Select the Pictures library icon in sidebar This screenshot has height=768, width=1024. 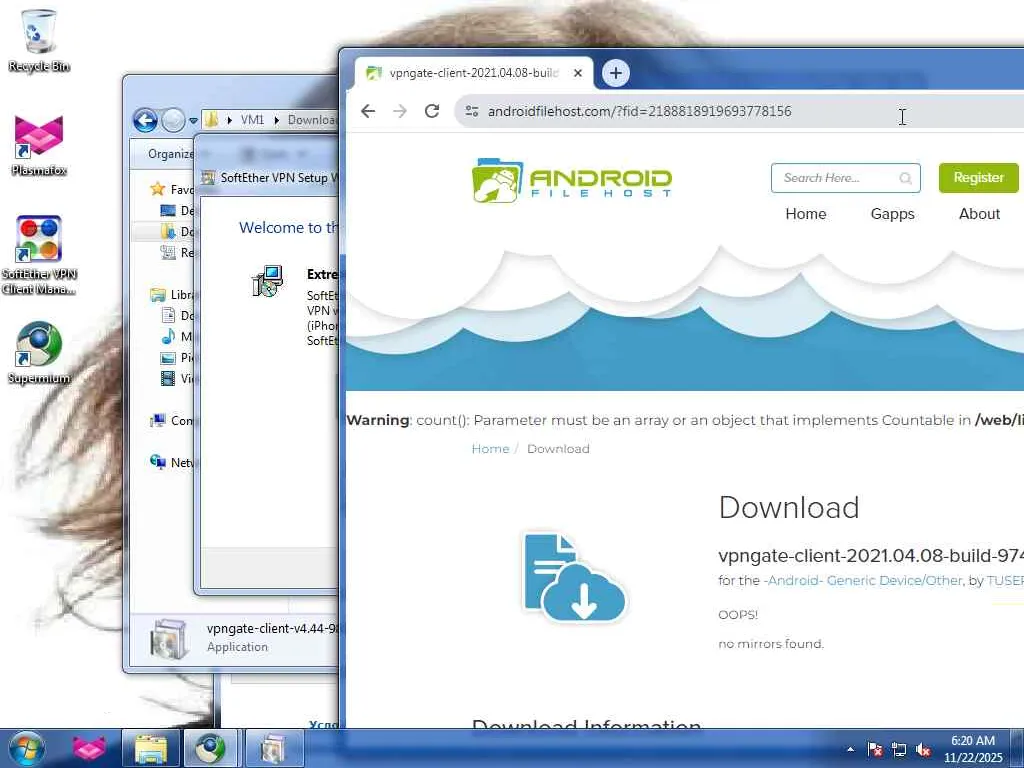(x=168, y=358)
